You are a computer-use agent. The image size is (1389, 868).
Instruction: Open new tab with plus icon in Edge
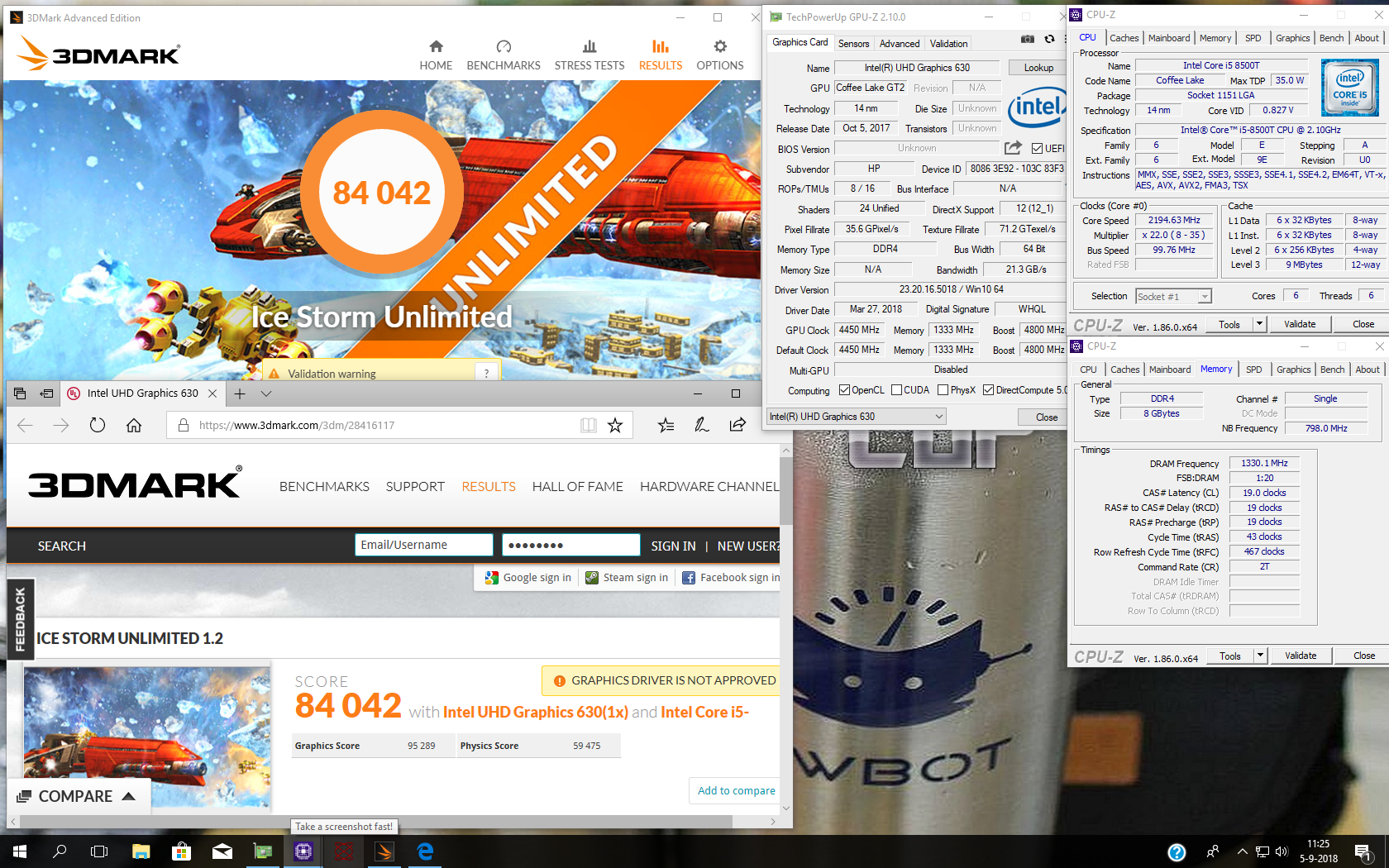(x=240, y=393)
